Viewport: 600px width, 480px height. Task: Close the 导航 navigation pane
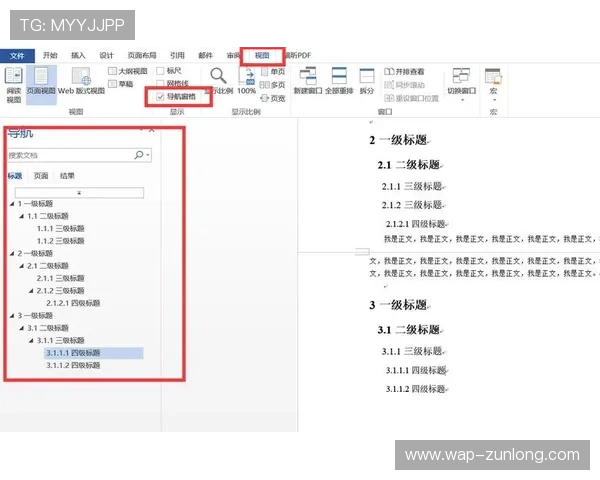click(152, 130)
